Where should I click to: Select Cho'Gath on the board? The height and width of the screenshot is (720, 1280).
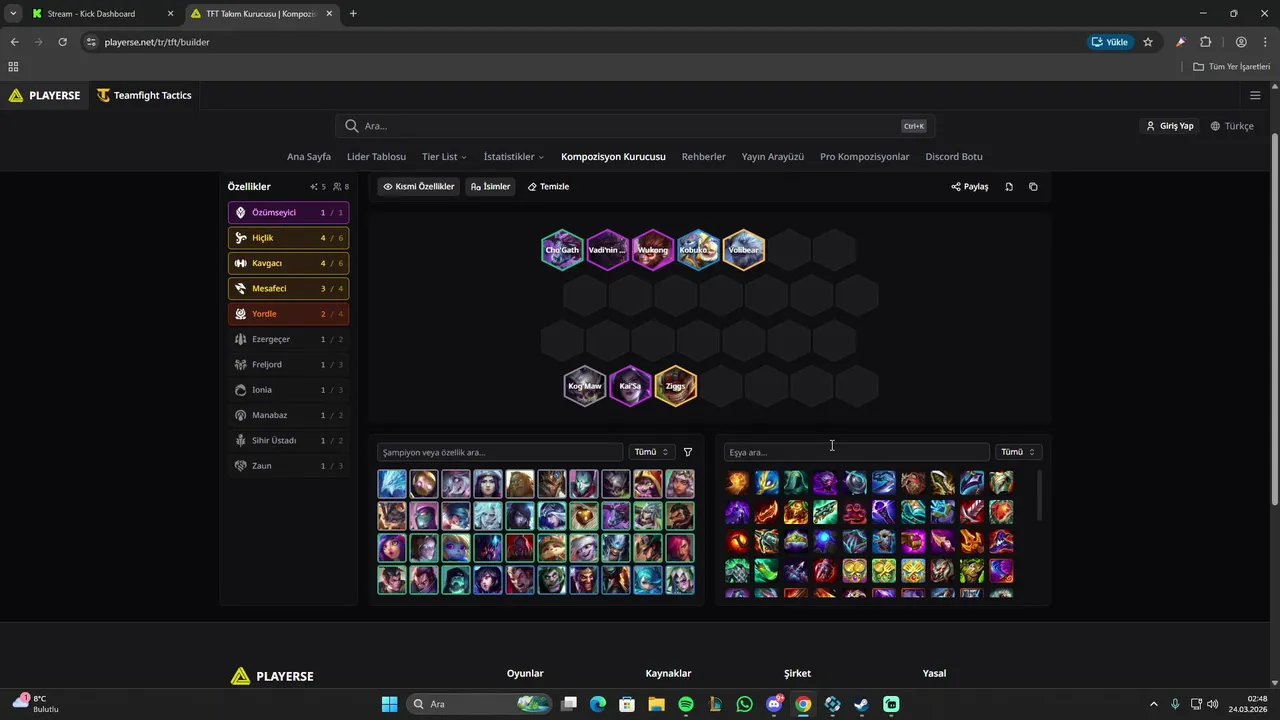[x=562, y=250]
